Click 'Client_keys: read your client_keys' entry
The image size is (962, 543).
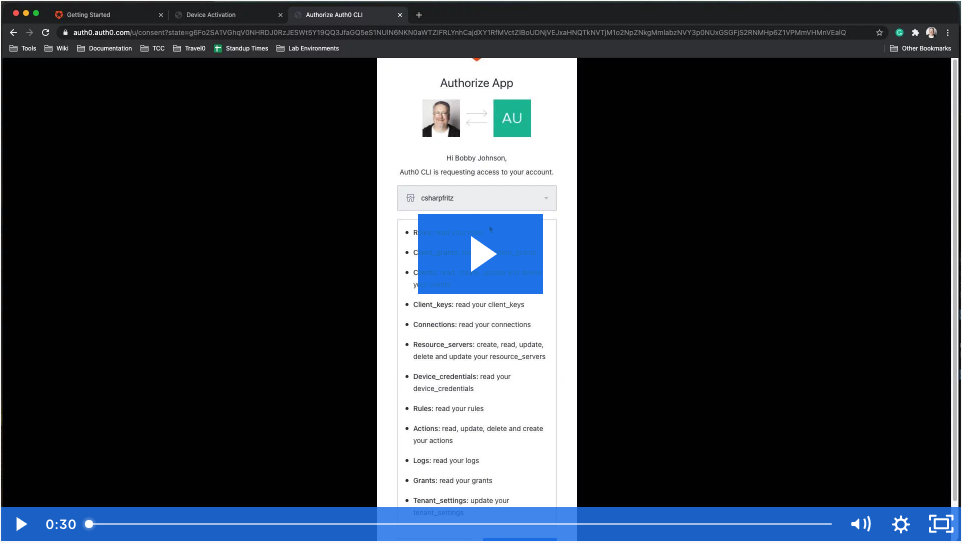(x=469, y=304)
